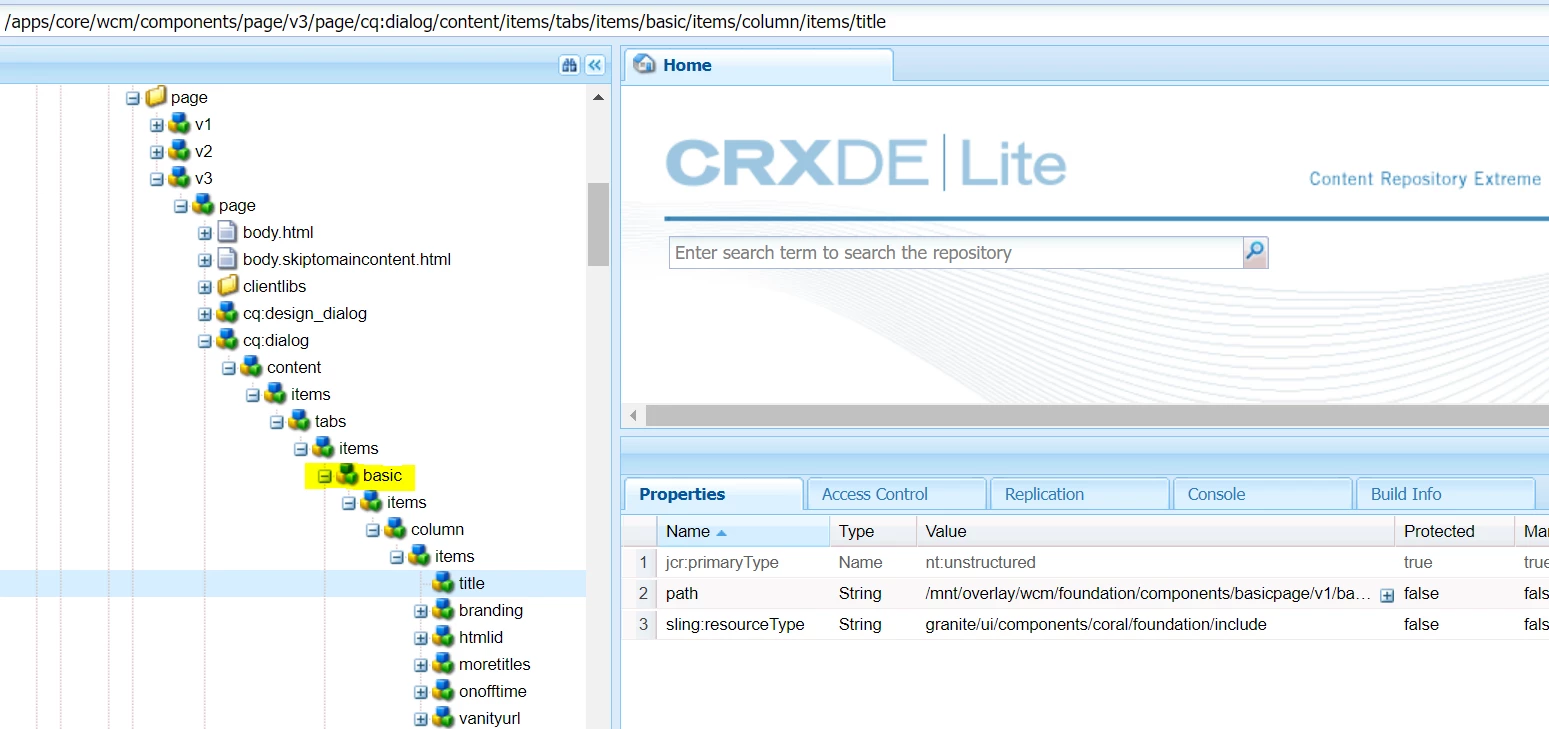Click the magnifier search button in repository search

tap(1255, 252)
